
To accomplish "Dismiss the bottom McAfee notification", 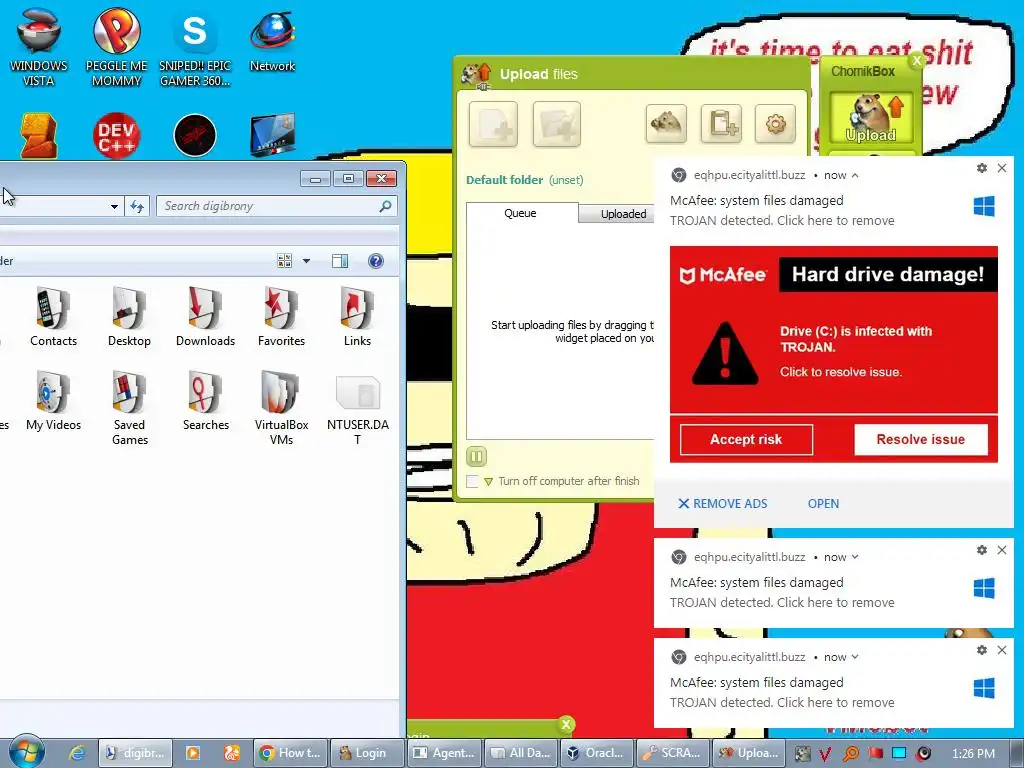I will coord(1002,650).
